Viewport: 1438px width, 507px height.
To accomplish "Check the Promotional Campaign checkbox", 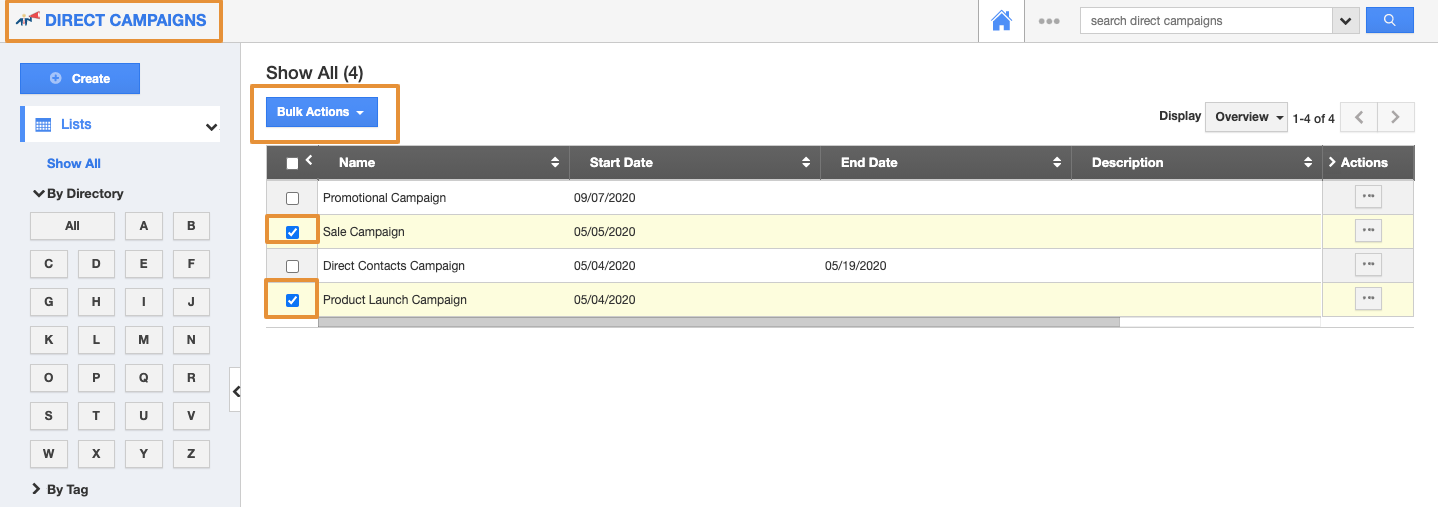I will (x=292, y=198).
